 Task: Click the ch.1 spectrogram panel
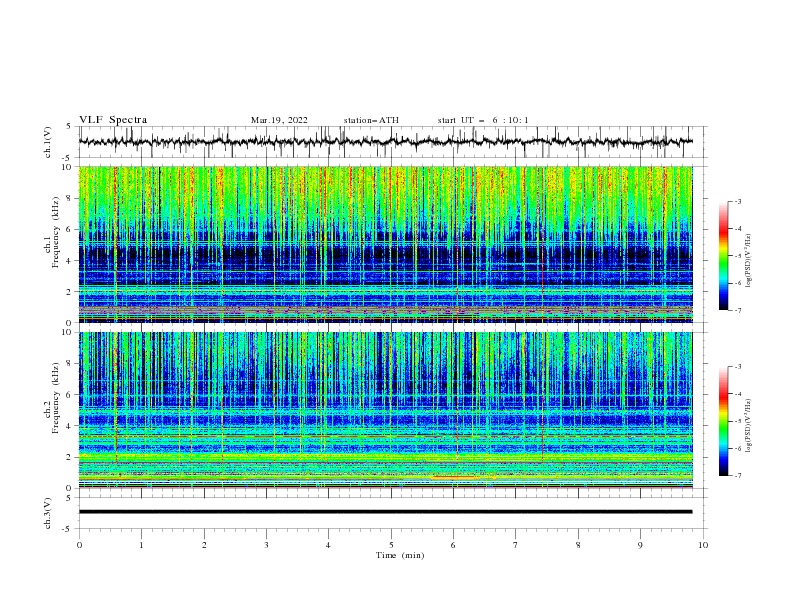coord(385,244)
